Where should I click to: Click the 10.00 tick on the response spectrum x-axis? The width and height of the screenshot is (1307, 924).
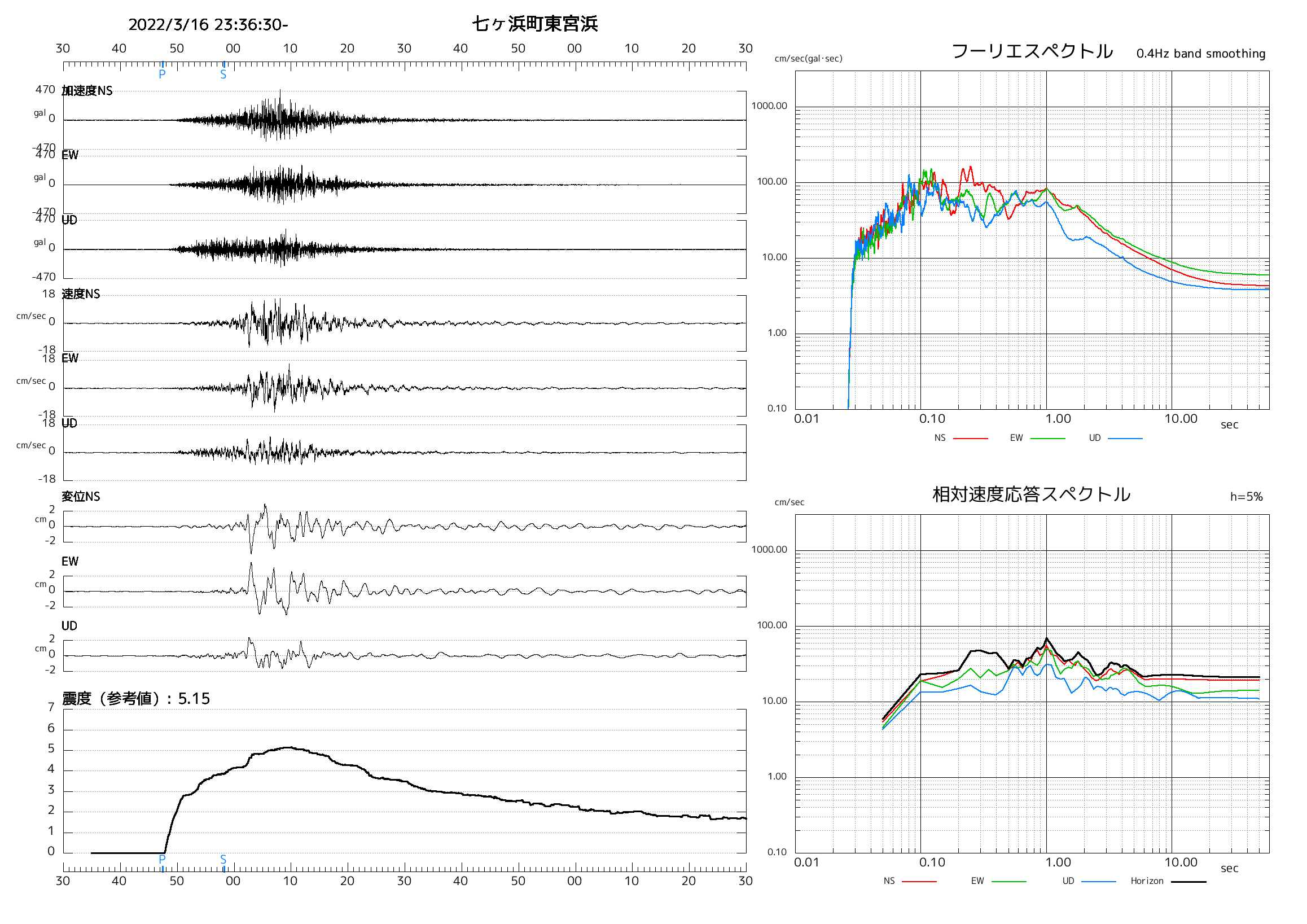pos(1181,862)
